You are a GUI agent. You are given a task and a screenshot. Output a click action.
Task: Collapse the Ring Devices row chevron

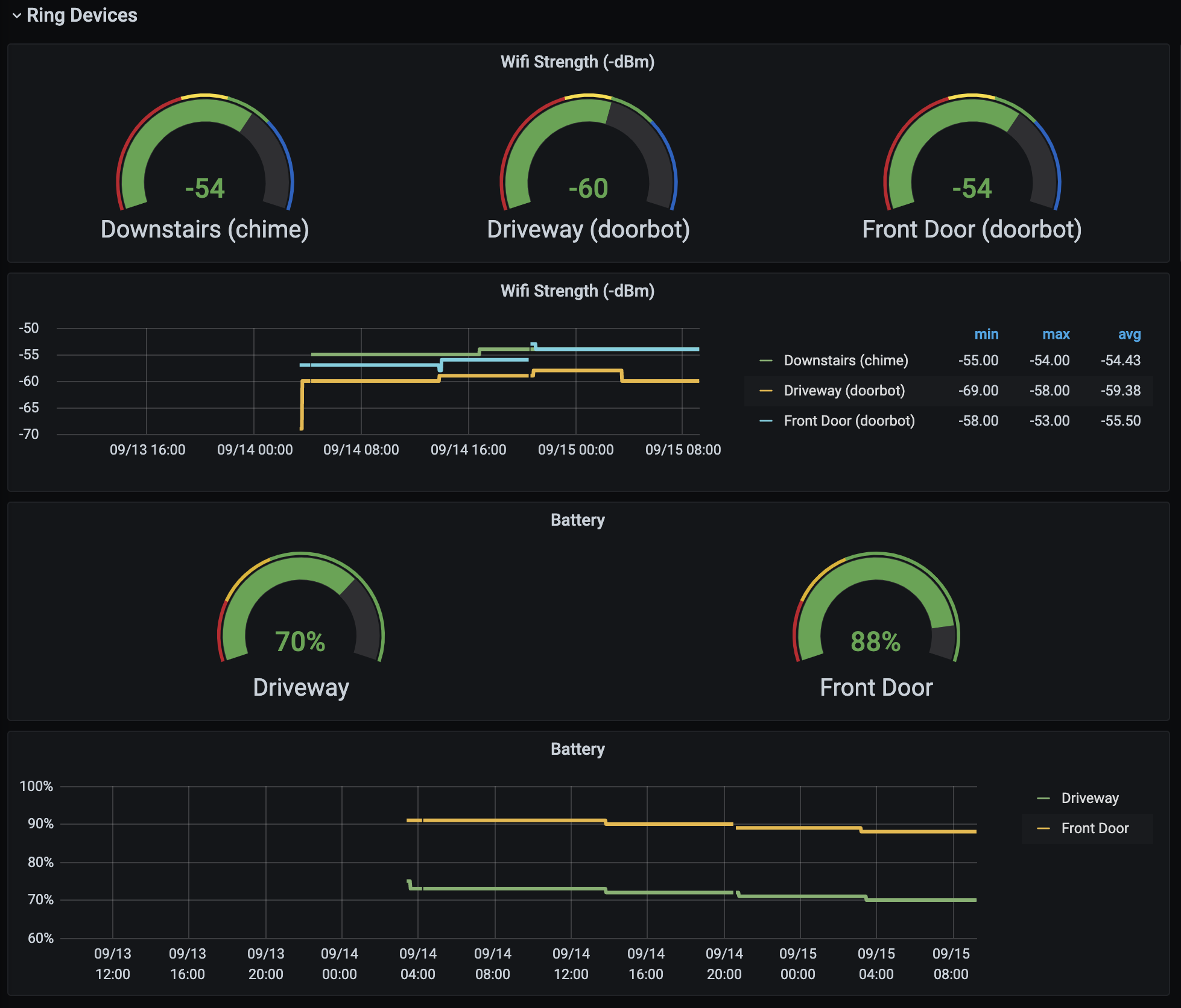(17, 16)
